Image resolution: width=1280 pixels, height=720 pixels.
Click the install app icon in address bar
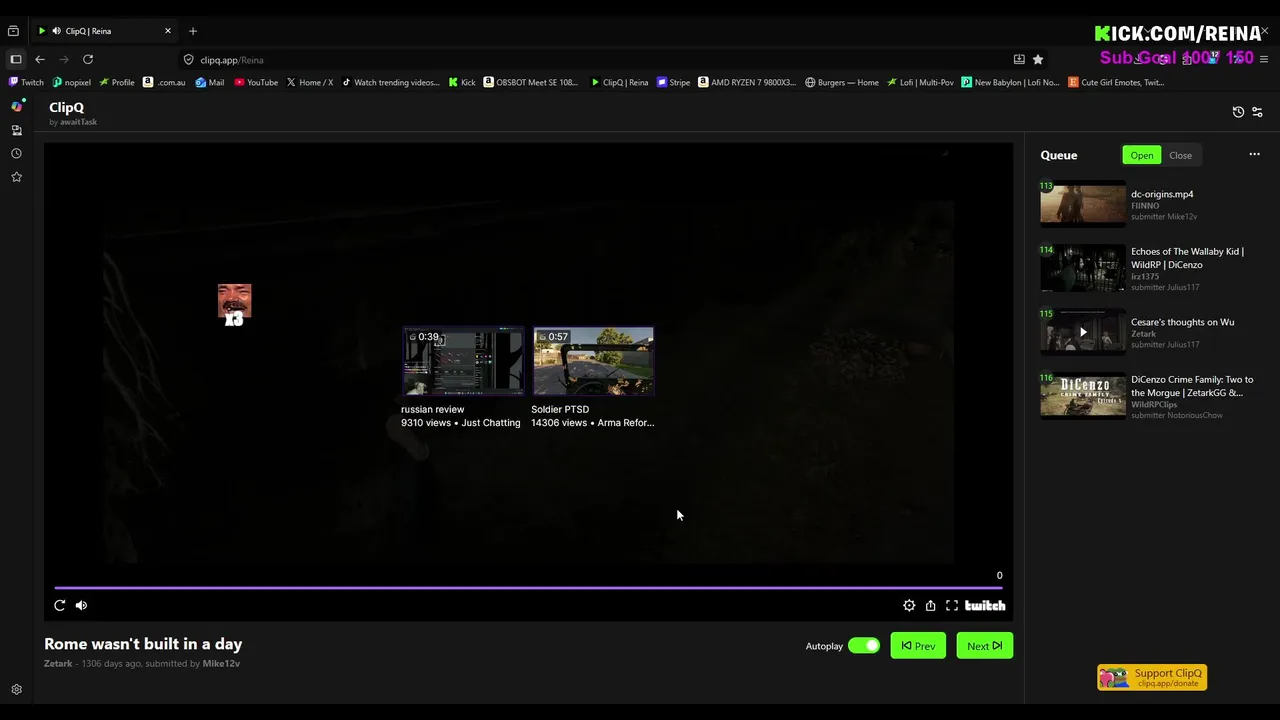pos(1019,59)
